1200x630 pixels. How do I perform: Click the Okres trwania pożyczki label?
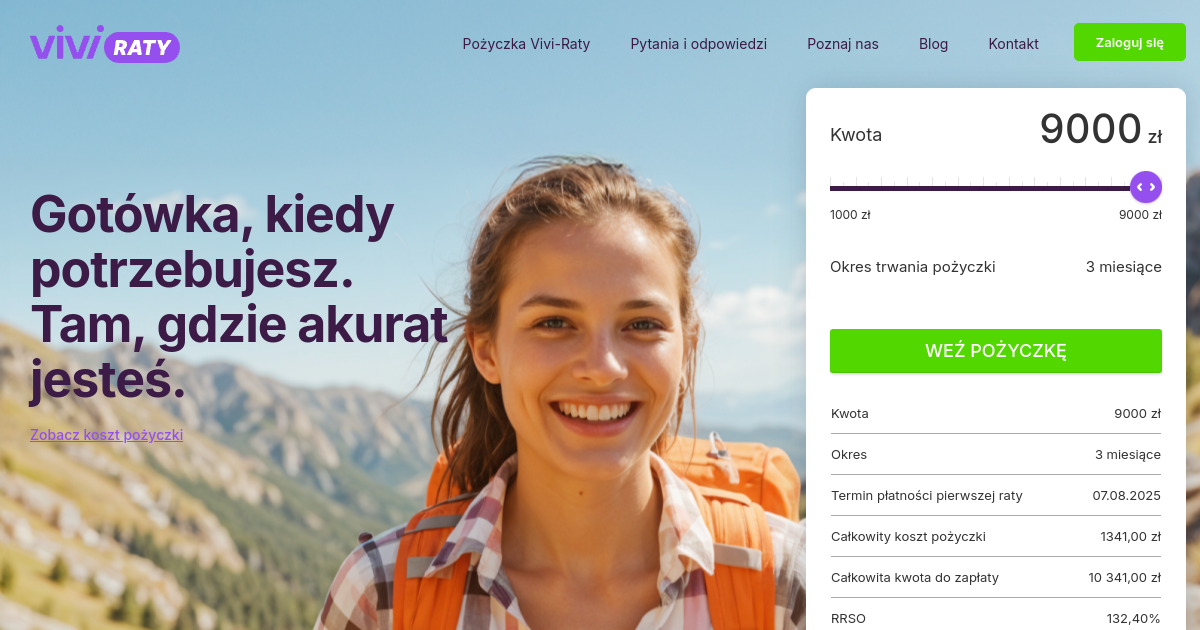913,267
